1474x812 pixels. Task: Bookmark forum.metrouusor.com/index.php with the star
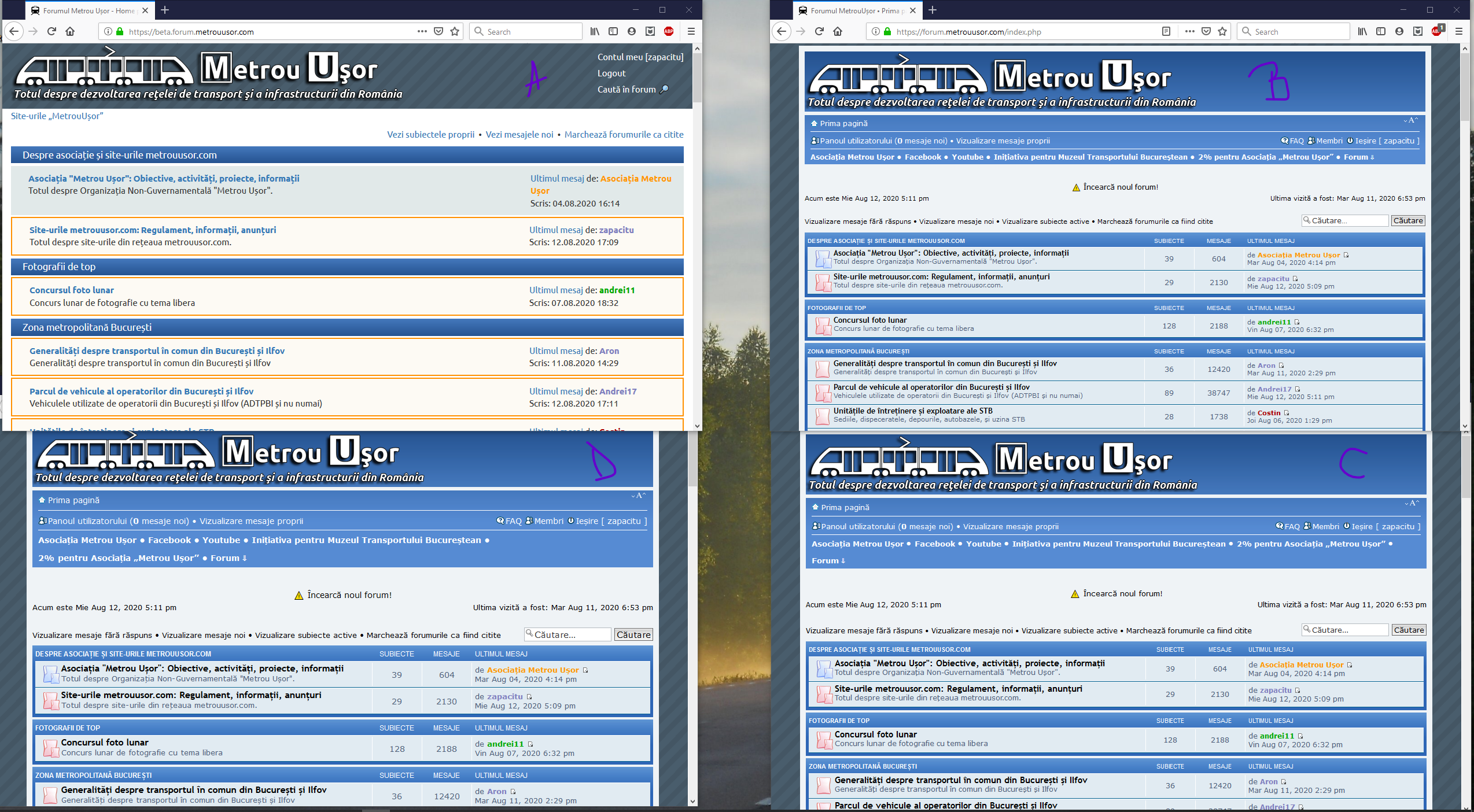tap(1222, 31)
